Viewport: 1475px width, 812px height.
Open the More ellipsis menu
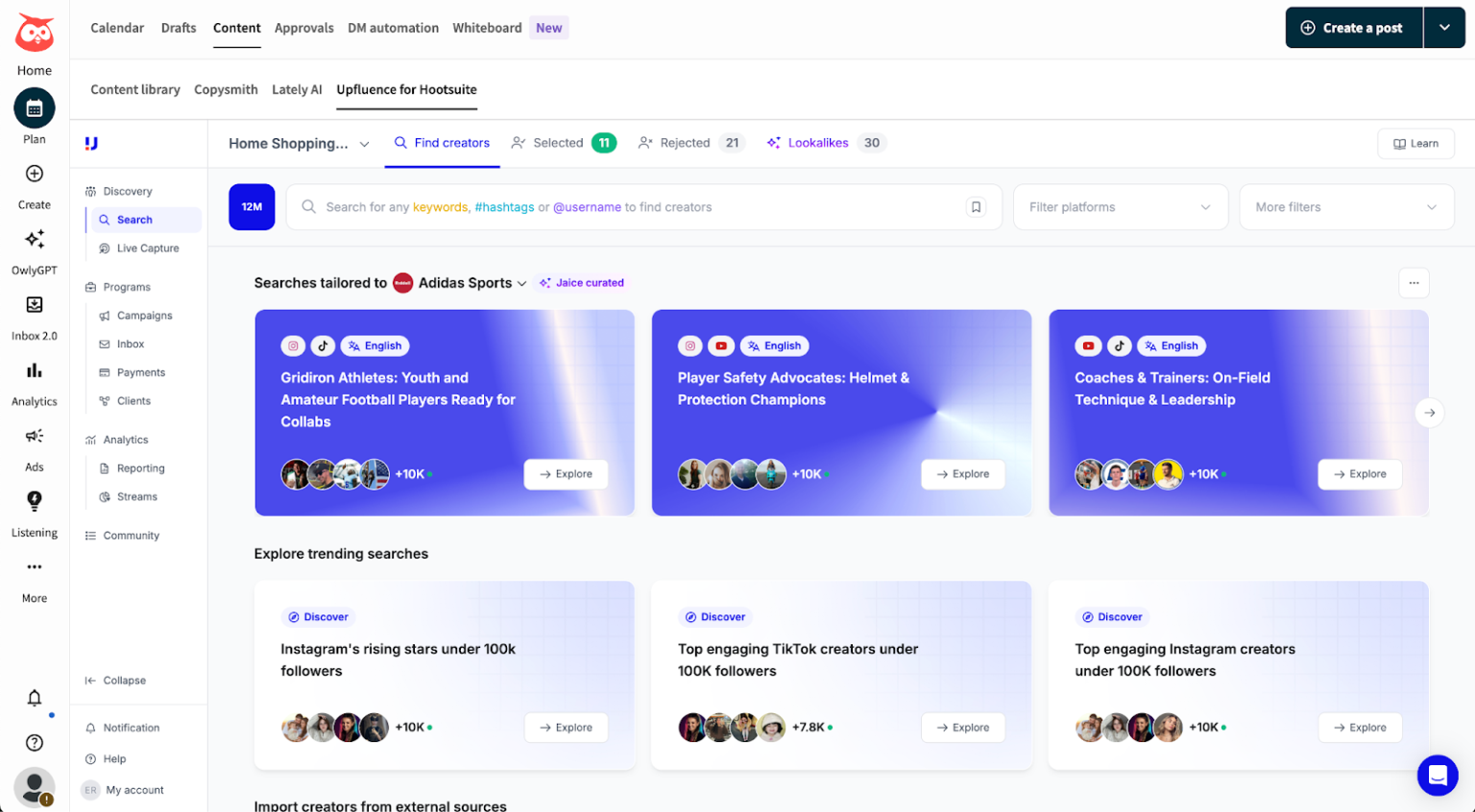pyautogui.click(x=35, y=567)
